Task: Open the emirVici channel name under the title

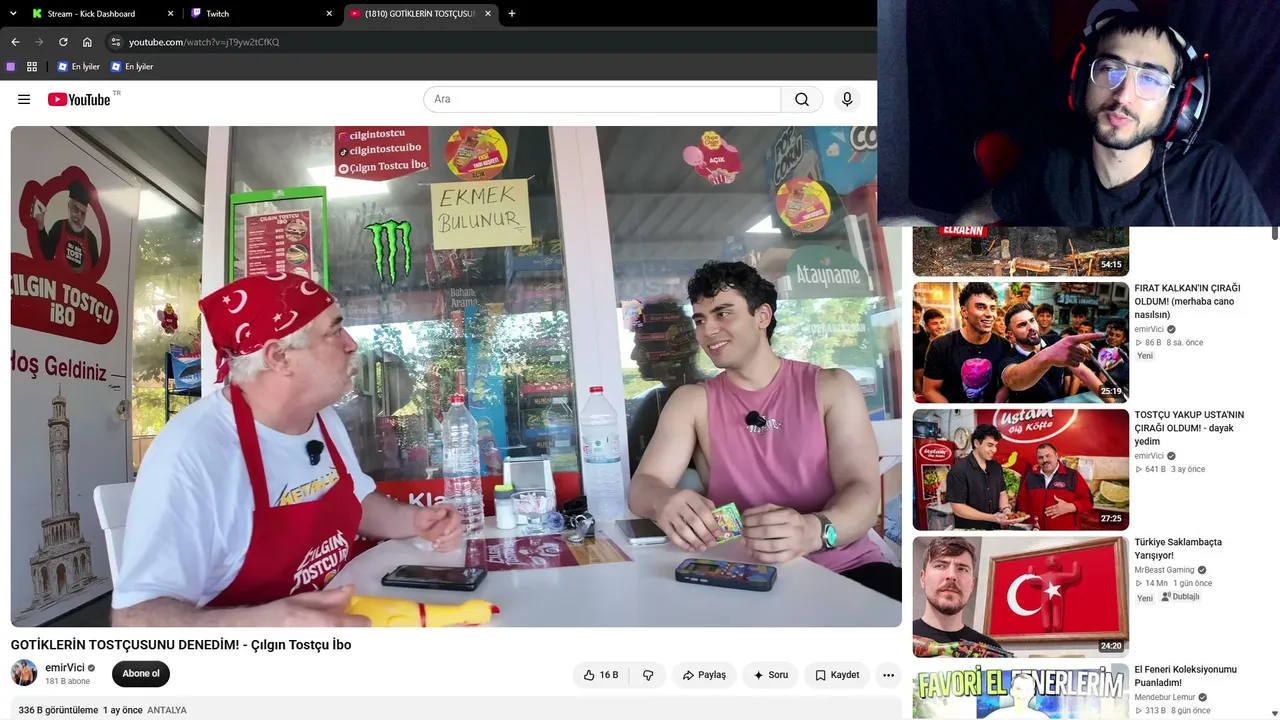Action: coord(65,667)
